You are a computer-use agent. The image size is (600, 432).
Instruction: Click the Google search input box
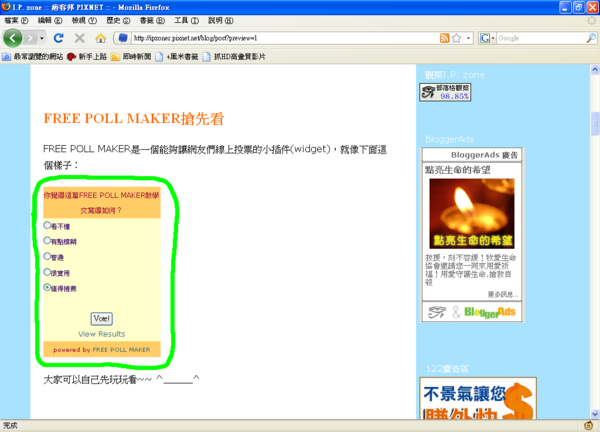(x=541, y=38)
